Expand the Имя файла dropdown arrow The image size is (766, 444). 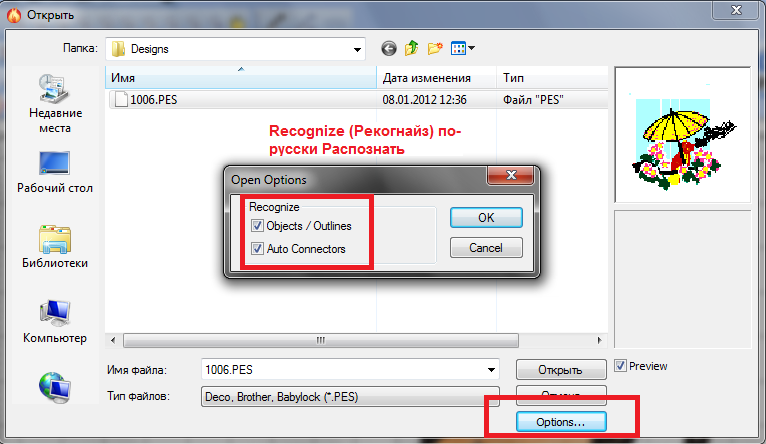(x=491, y=370)
